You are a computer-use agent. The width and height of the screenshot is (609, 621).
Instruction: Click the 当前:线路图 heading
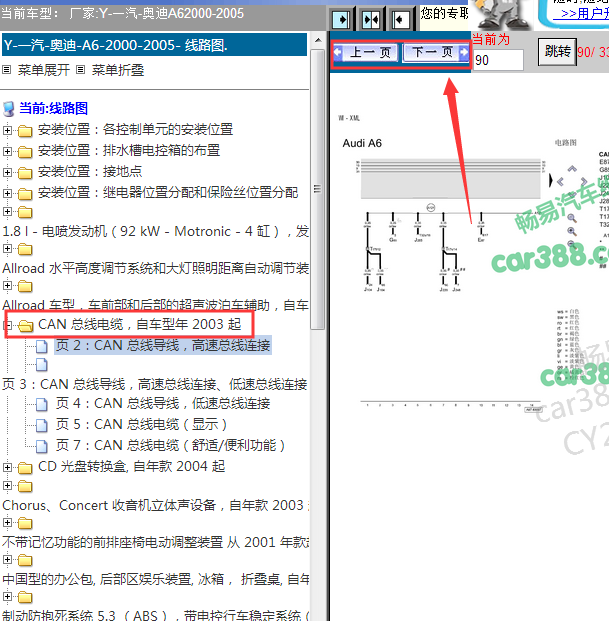(53, 108)
